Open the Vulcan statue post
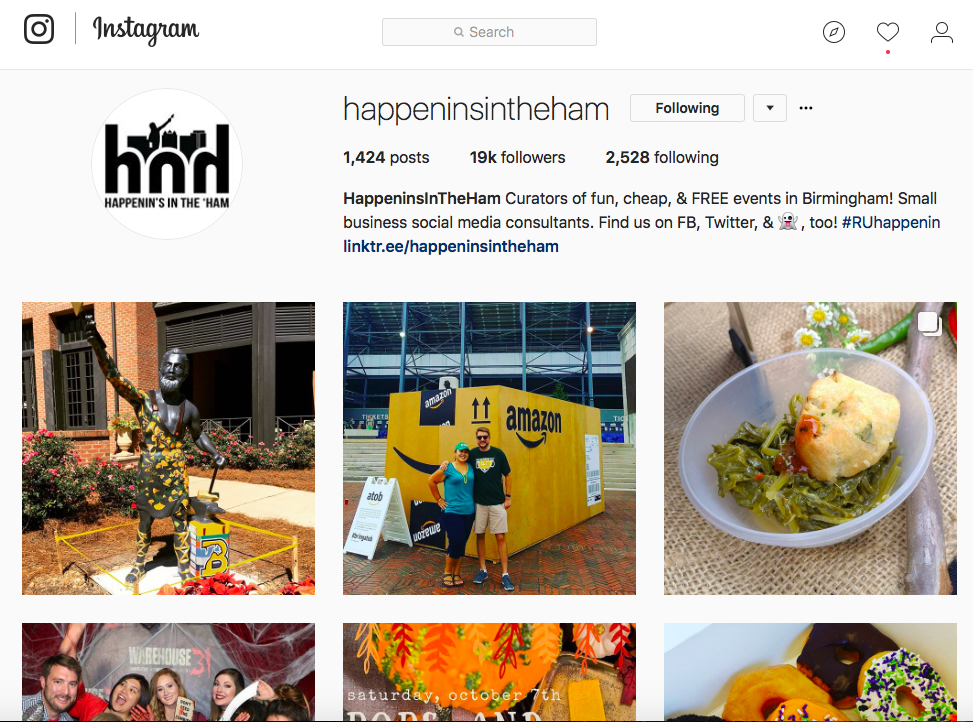This screenshot has height=722, width=973. tap(168, 448)
